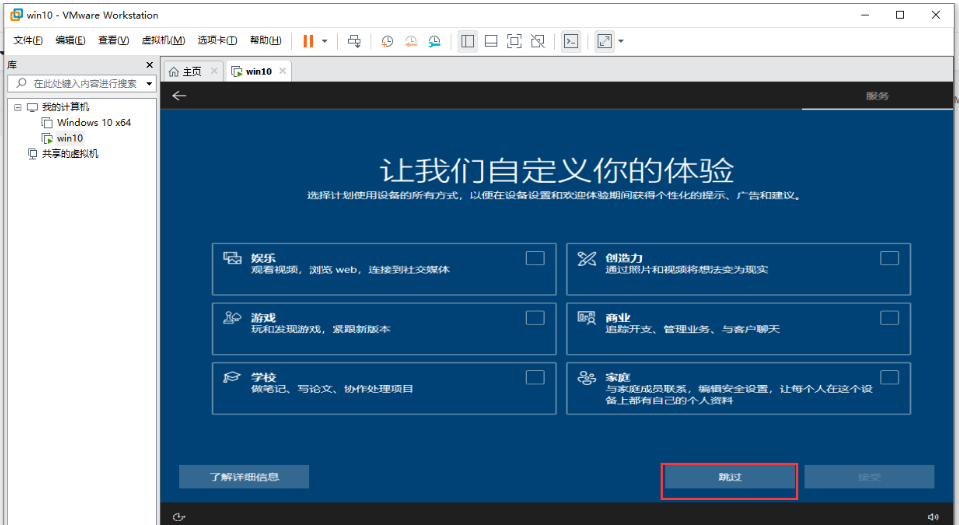The width and height of the screenshot is (959, 525).
Task: Open the 文件 menu
Action: tap(28, 40)
